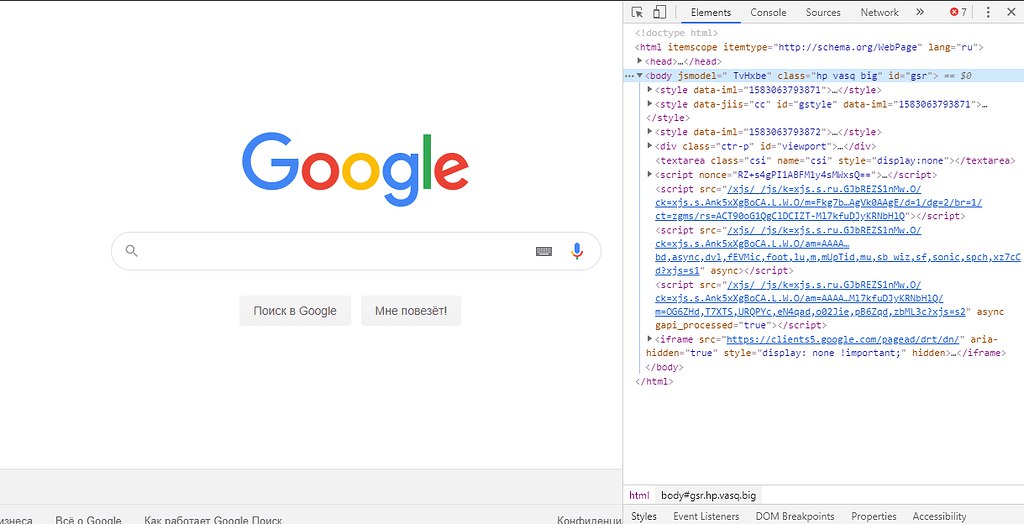1024x524 pixels.
Task: Select the closing </html> tag line
Action: pos(654,382)
